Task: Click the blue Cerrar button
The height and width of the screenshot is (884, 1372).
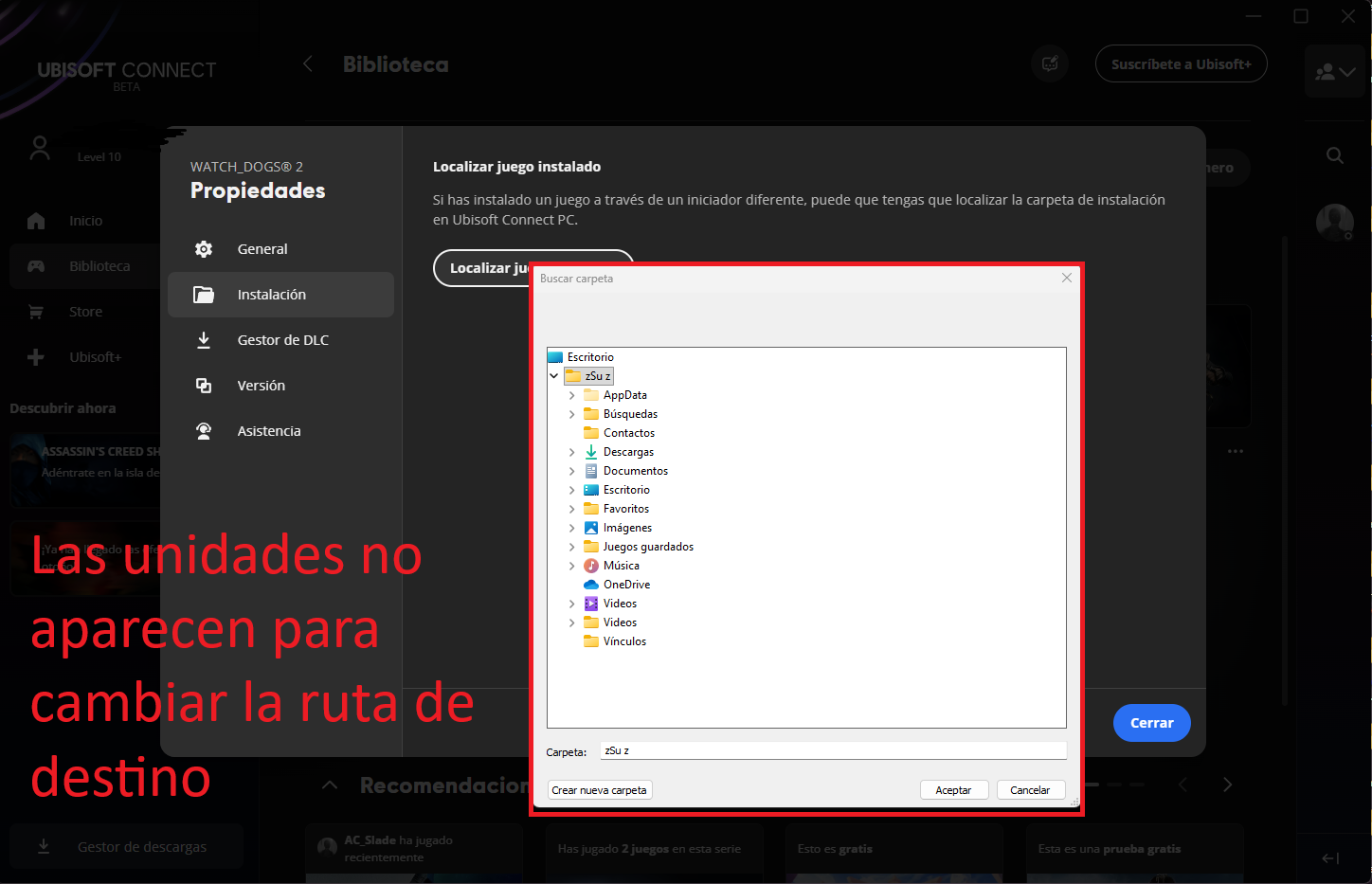Action: pyautogui.click(x=1151, y=723)
